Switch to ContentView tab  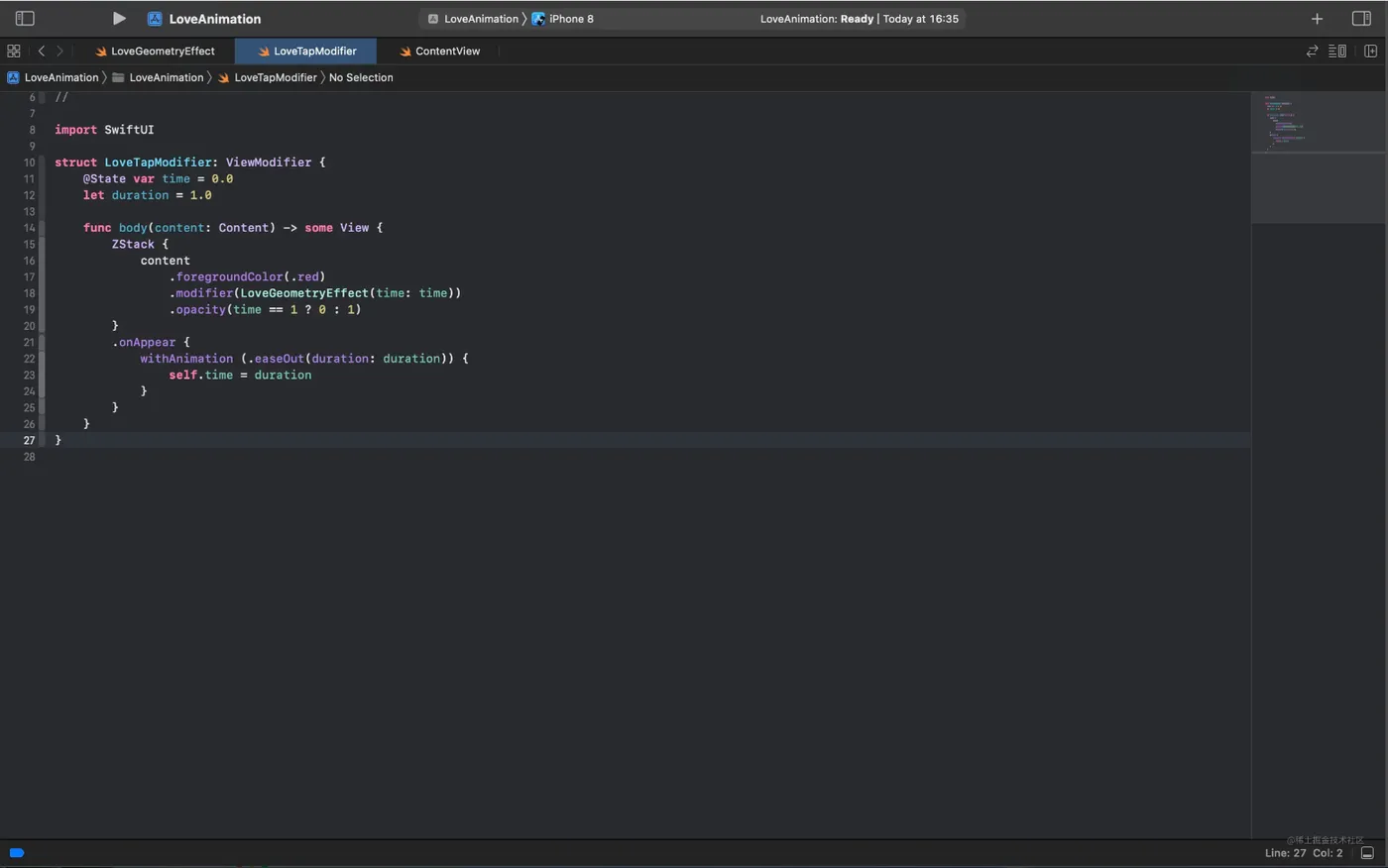[439, 51]
